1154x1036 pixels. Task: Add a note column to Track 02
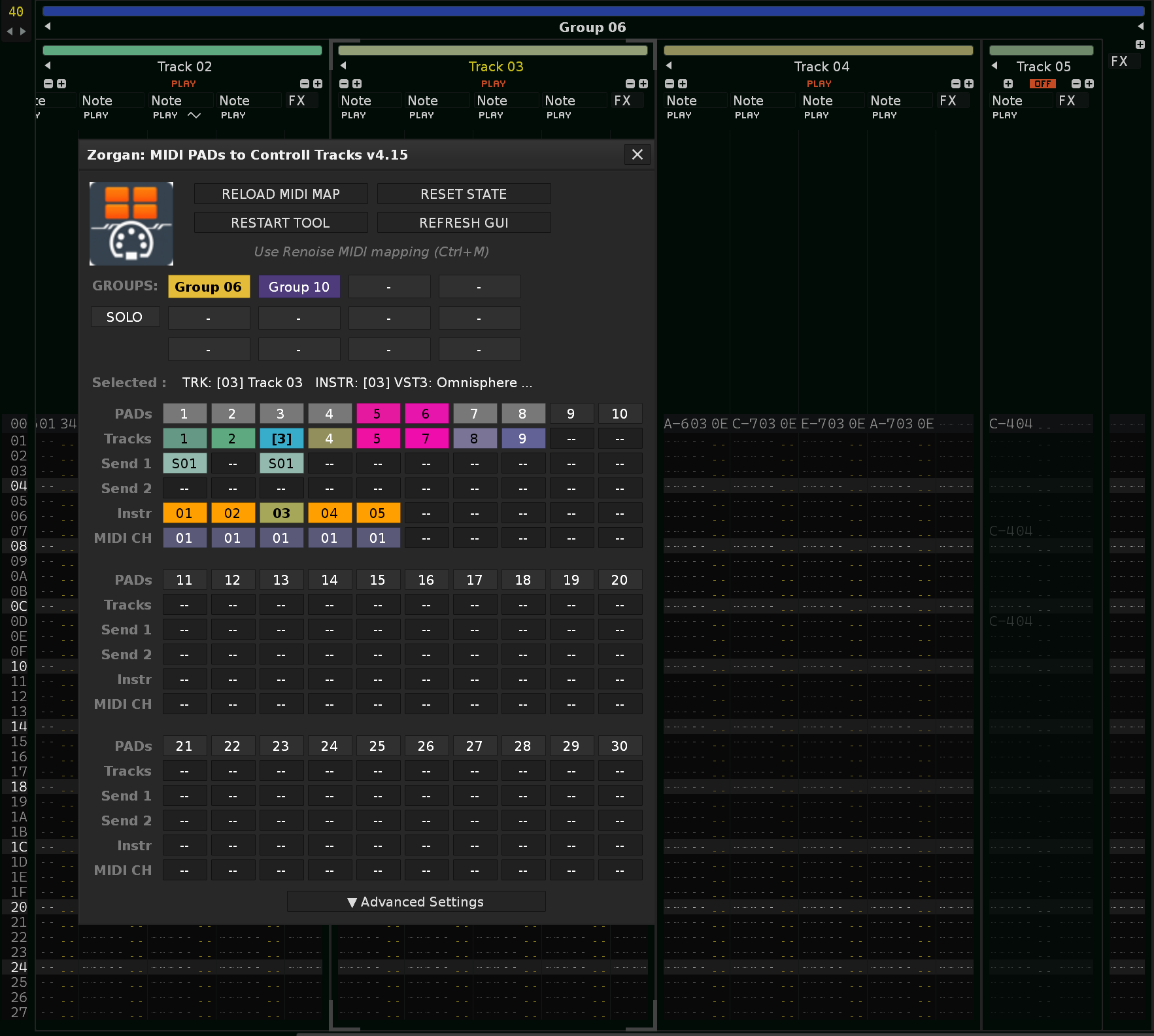coord(61,84)
